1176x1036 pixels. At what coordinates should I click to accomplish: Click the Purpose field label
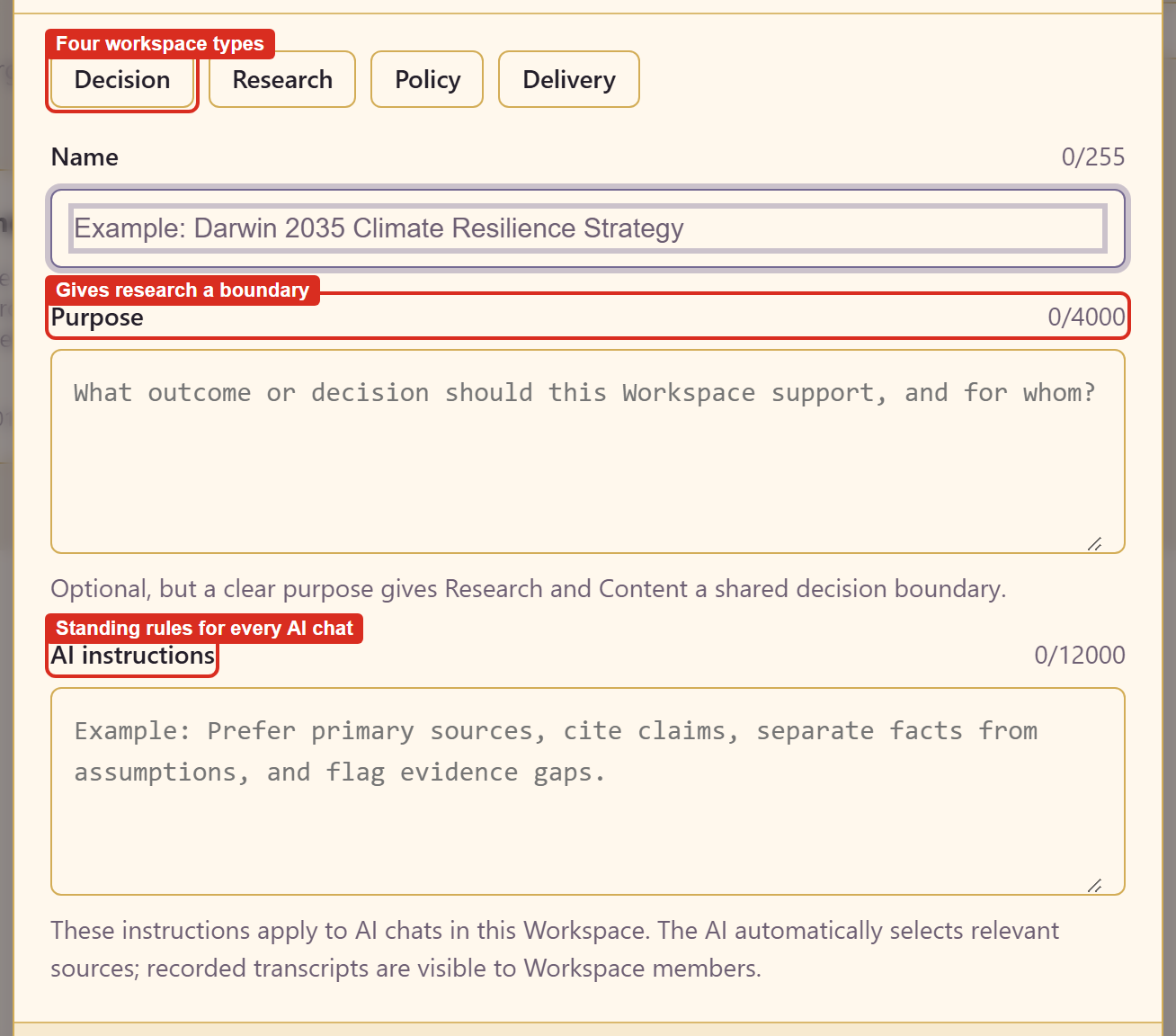pos(97,317)
